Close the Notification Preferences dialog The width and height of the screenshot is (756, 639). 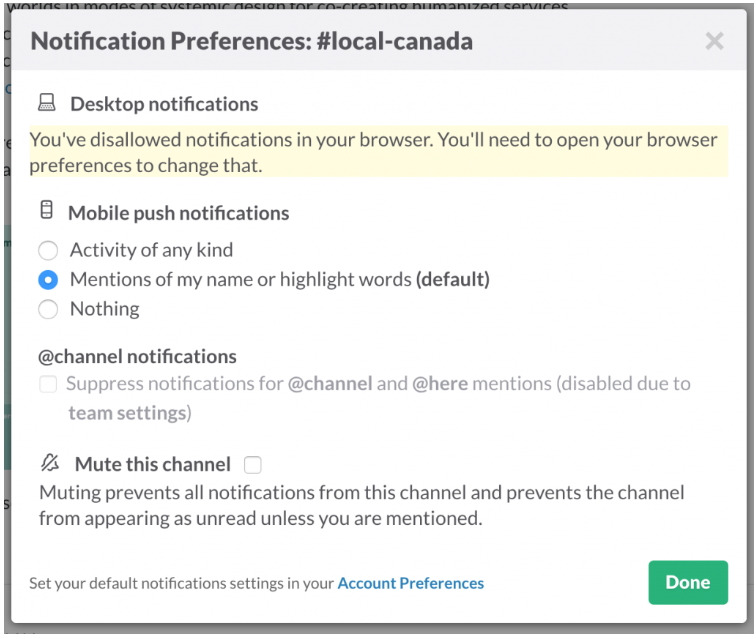tap(714, 41)
